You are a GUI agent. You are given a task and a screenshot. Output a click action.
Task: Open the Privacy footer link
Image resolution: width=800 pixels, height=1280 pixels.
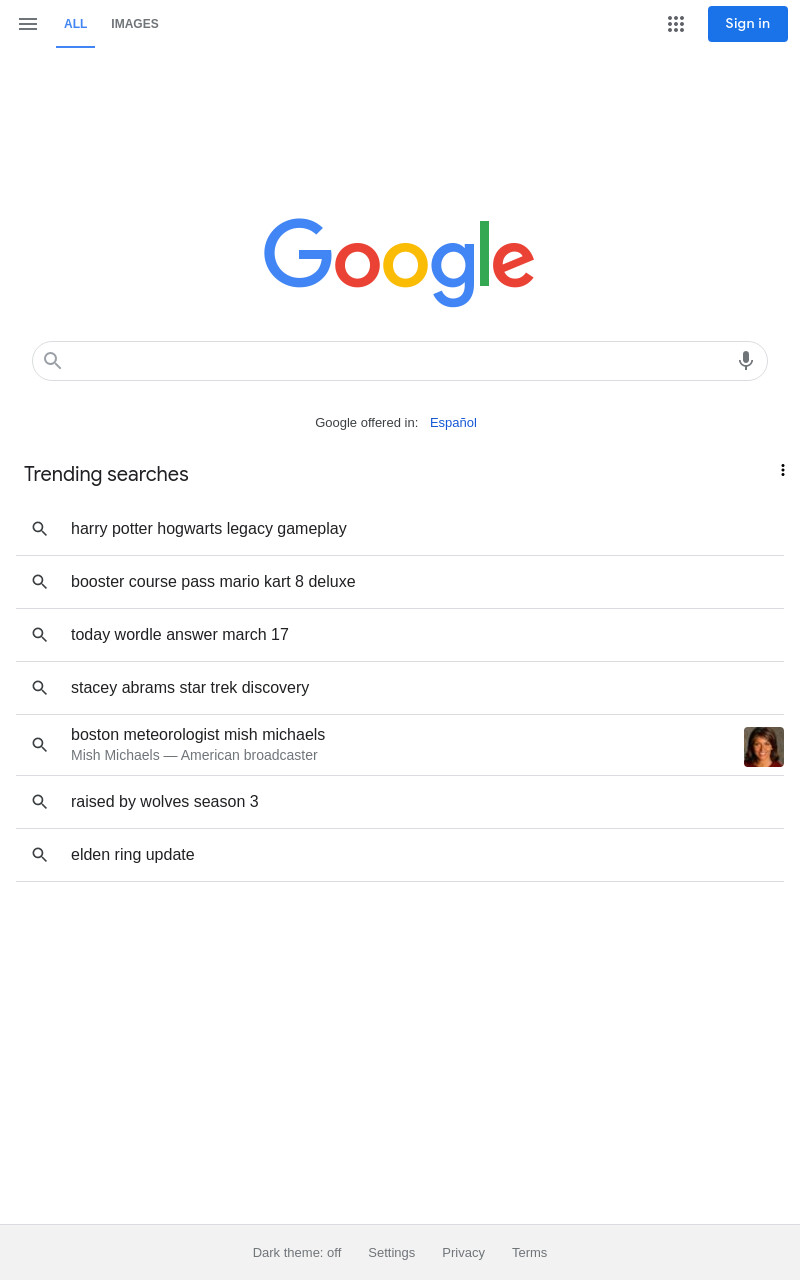click(463, 1253)
